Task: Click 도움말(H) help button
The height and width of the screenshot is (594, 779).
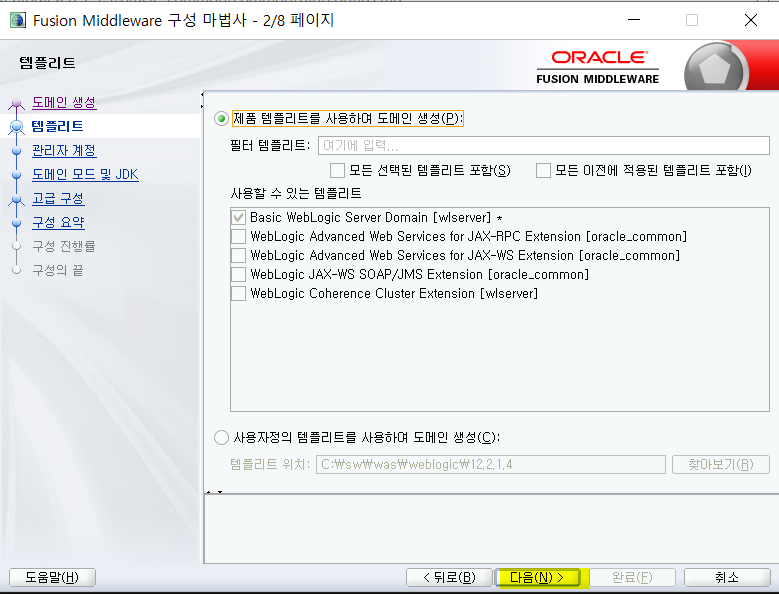Action: [x=52, y=578]
